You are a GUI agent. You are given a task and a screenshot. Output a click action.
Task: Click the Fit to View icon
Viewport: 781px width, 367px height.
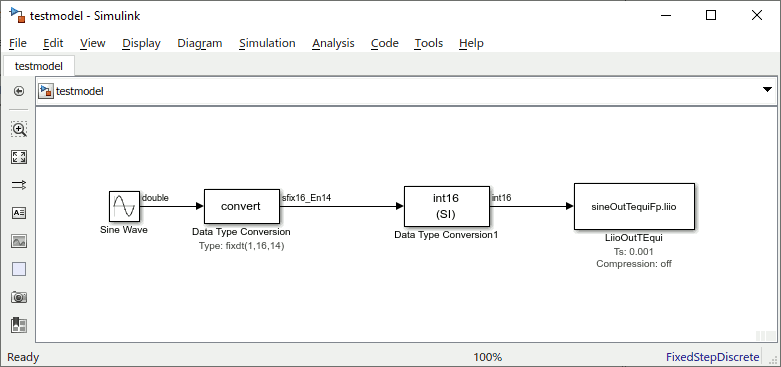pyautogui.click(x=19, y=157)
